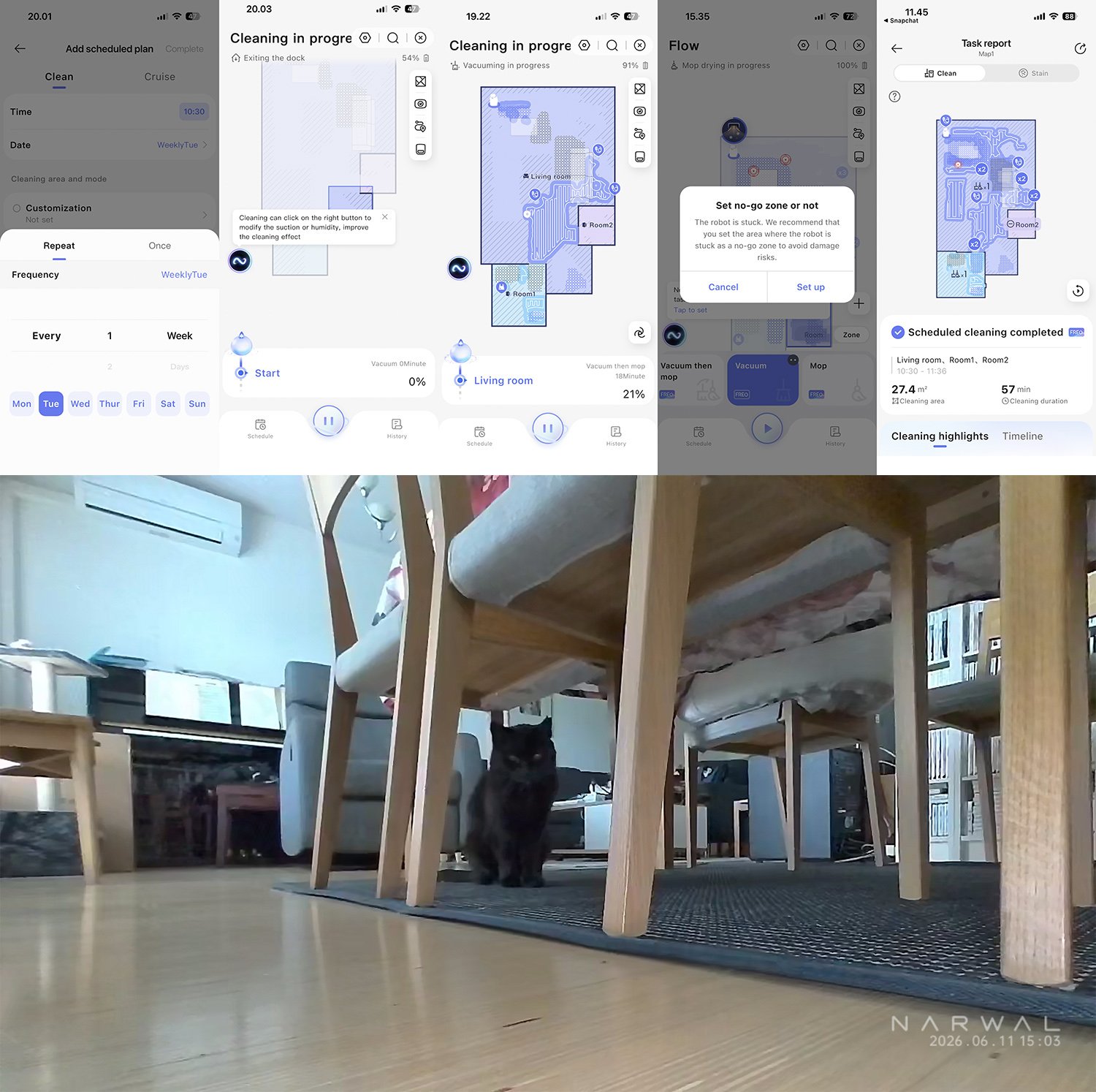Screen dimensions: 1096x1092
Task: Dismiss the cleaning tip tooltip
Action: [385, 217]
